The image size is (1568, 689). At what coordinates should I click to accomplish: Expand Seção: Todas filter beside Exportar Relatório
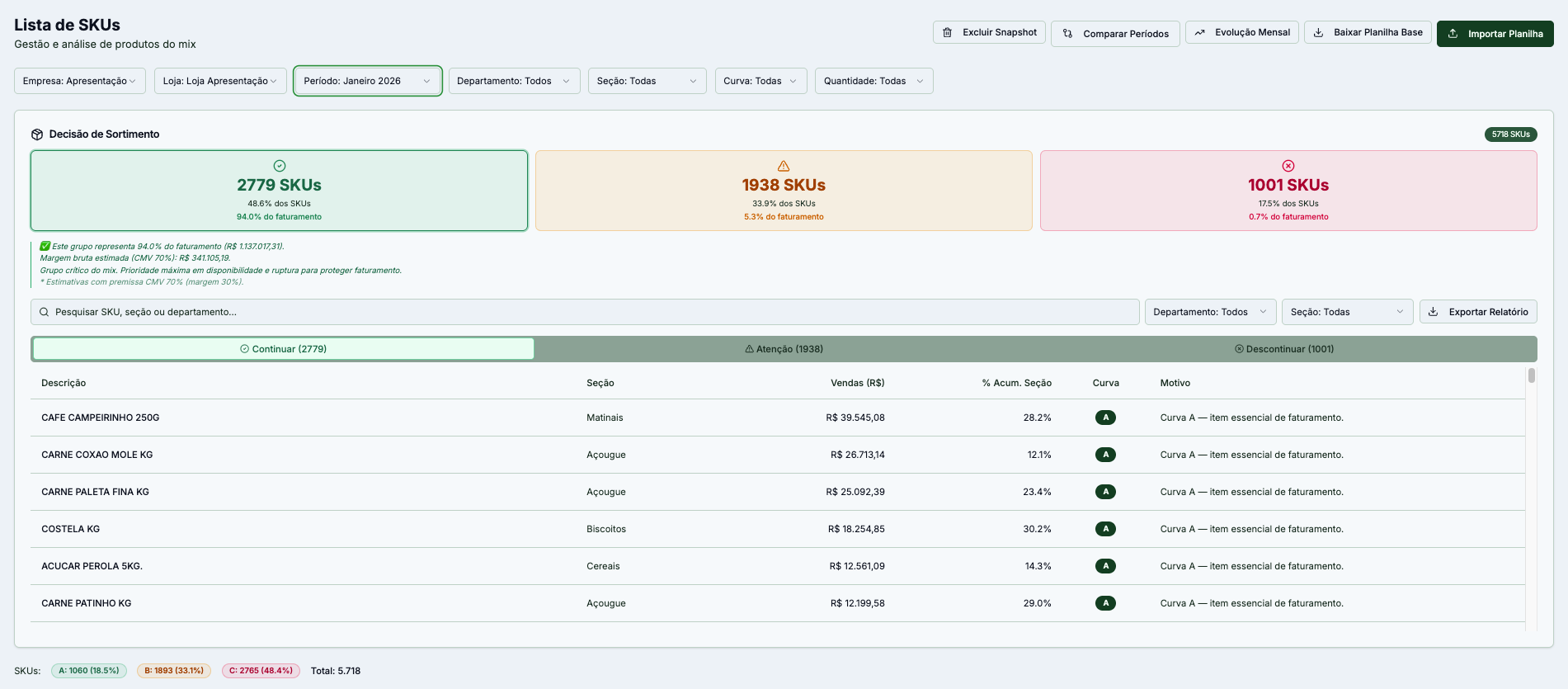tap(1347, 312)
